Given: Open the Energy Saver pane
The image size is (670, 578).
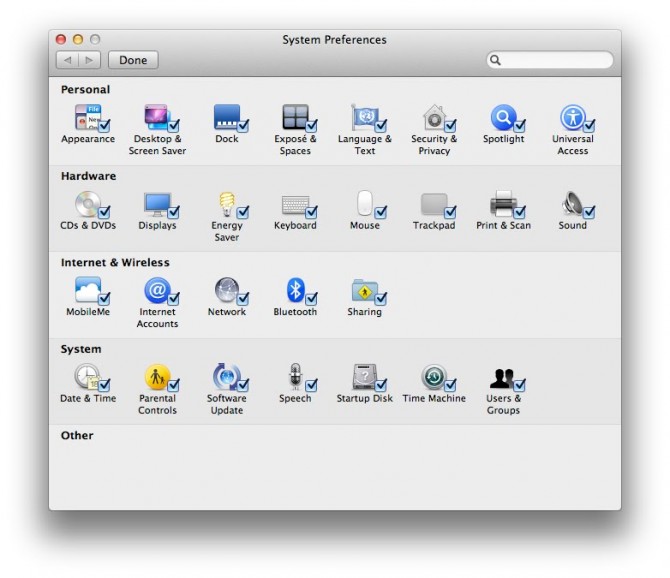Looking at the screenshot, I should (225, 204).
